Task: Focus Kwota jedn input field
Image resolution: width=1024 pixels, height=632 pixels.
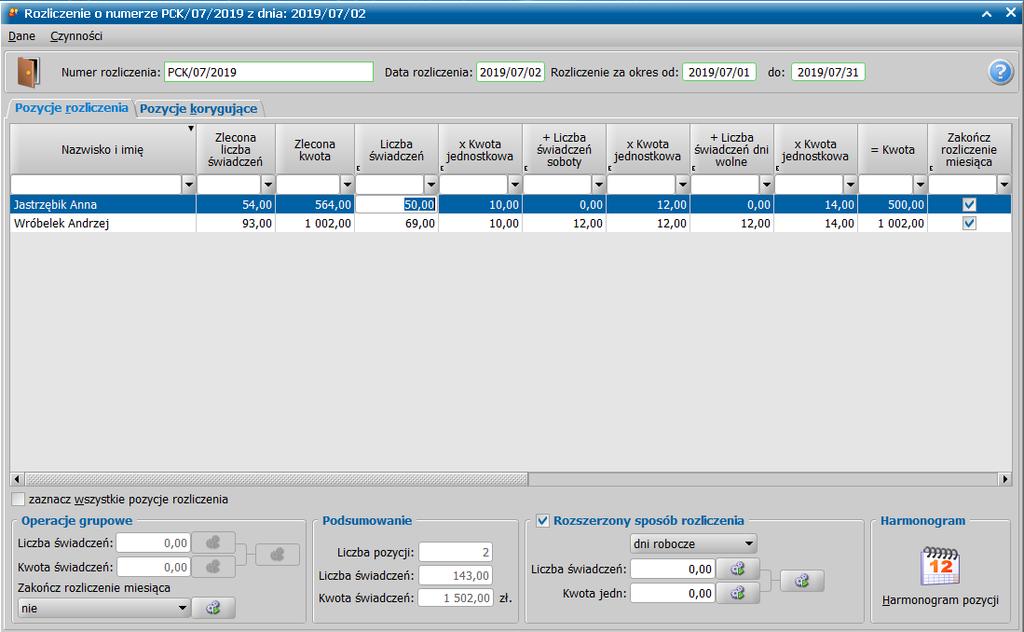Action: pyautogui.click(x=673, y=593)
